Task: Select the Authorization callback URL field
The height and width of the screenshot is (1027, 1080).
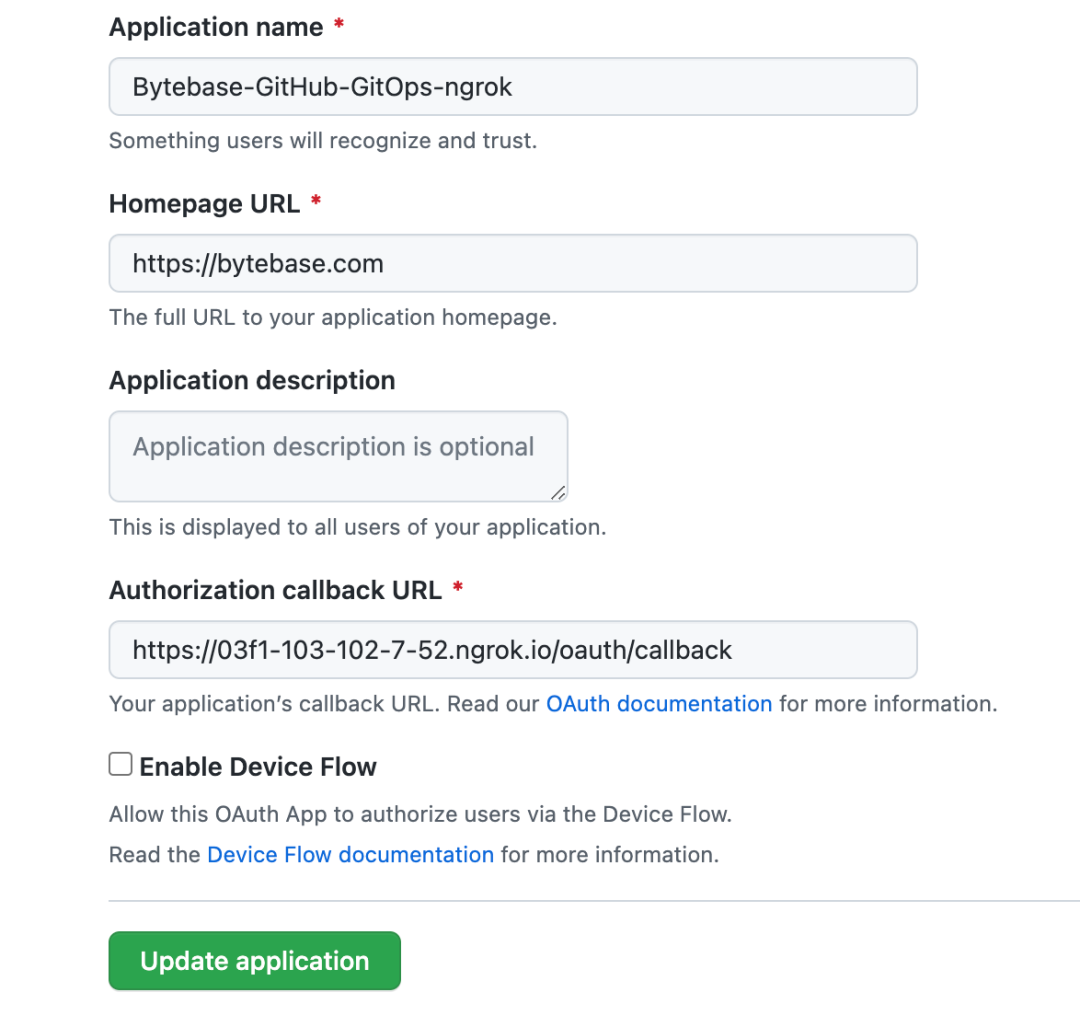Action: point(512,650)
